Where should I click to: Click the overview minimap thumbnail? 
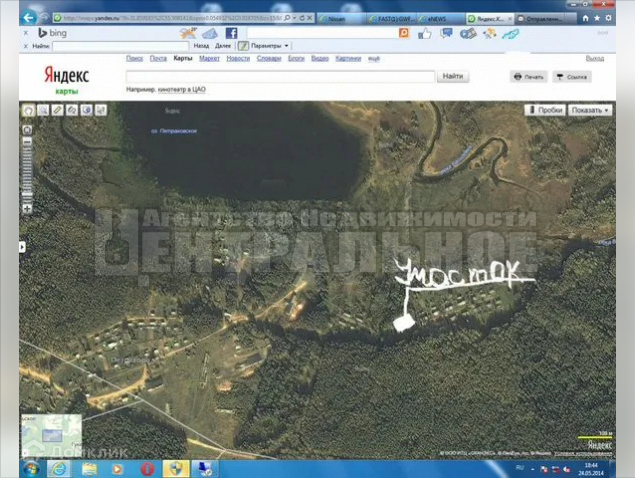click(x=51, y=435)
